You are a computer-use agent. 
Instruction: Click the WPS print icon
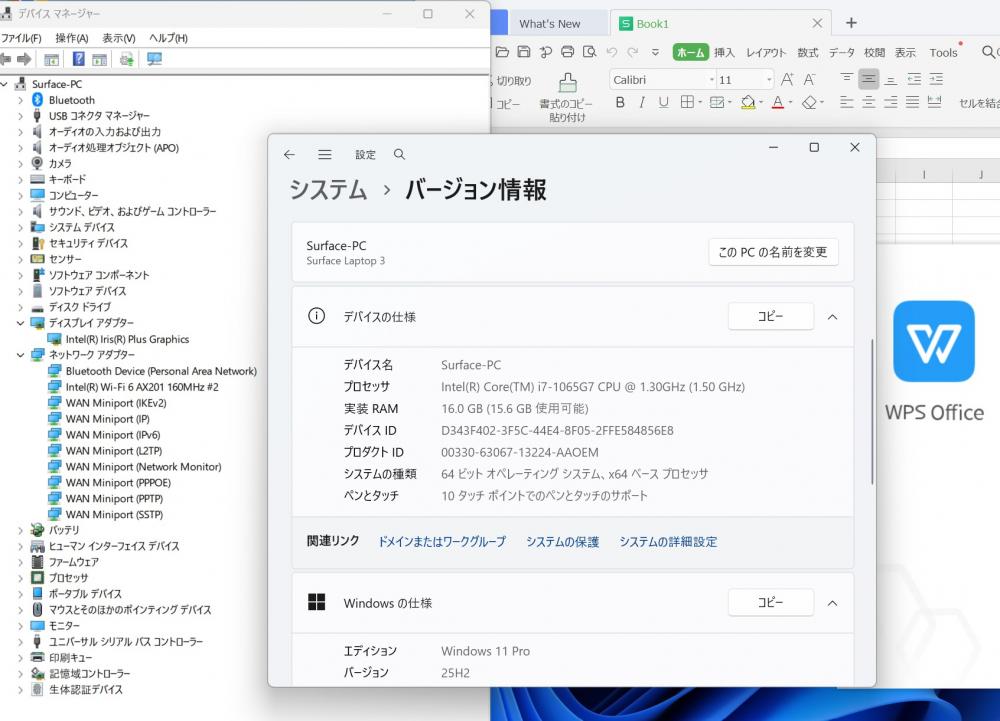tap(567, 52)
